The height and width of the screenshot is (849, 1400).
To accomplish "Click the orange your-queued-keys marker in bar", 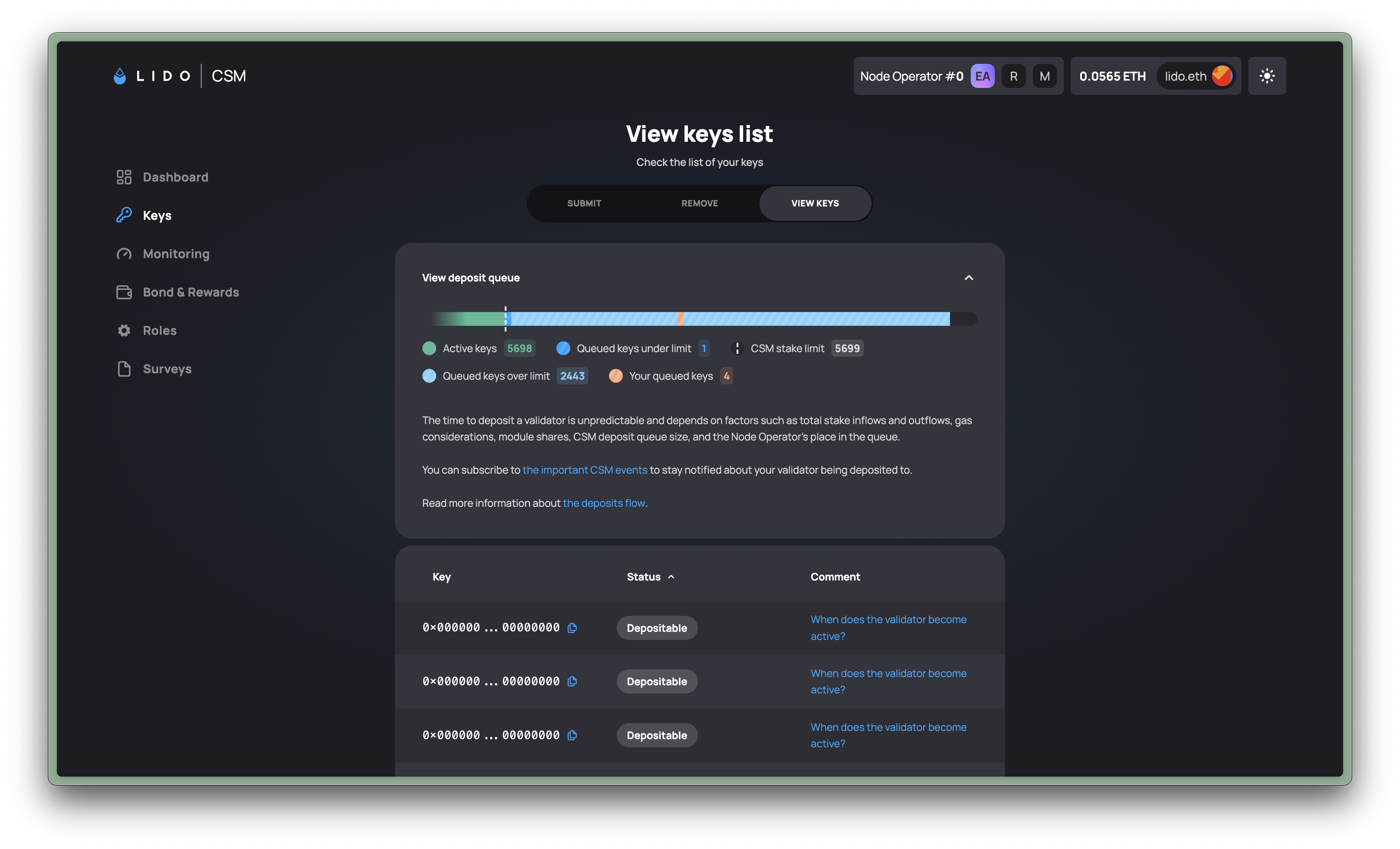I will click(x=680, y=319).
